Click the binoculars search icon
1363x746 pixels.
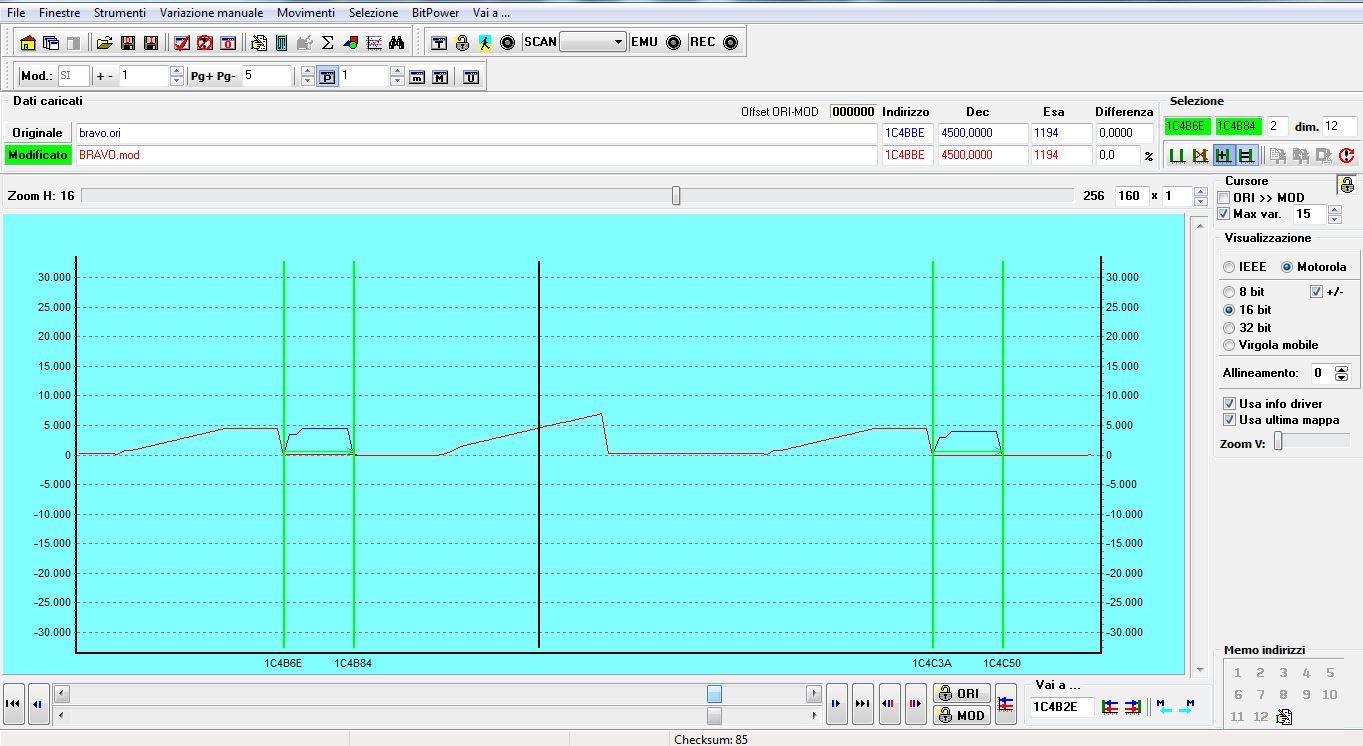pos(397,43)
